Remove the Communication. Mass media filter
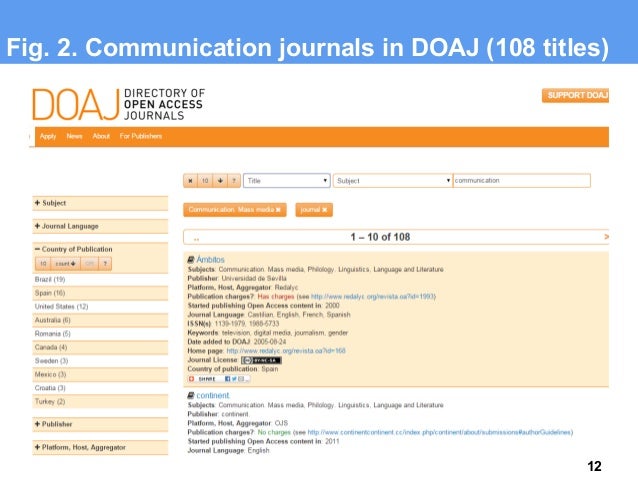 tap(278, 210)
